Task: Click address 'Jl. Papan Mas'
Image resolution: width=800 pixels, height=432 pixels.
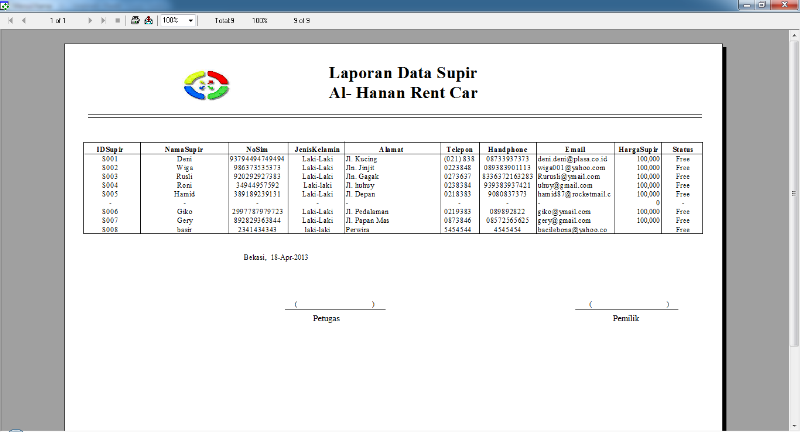Action: [367, 220]
